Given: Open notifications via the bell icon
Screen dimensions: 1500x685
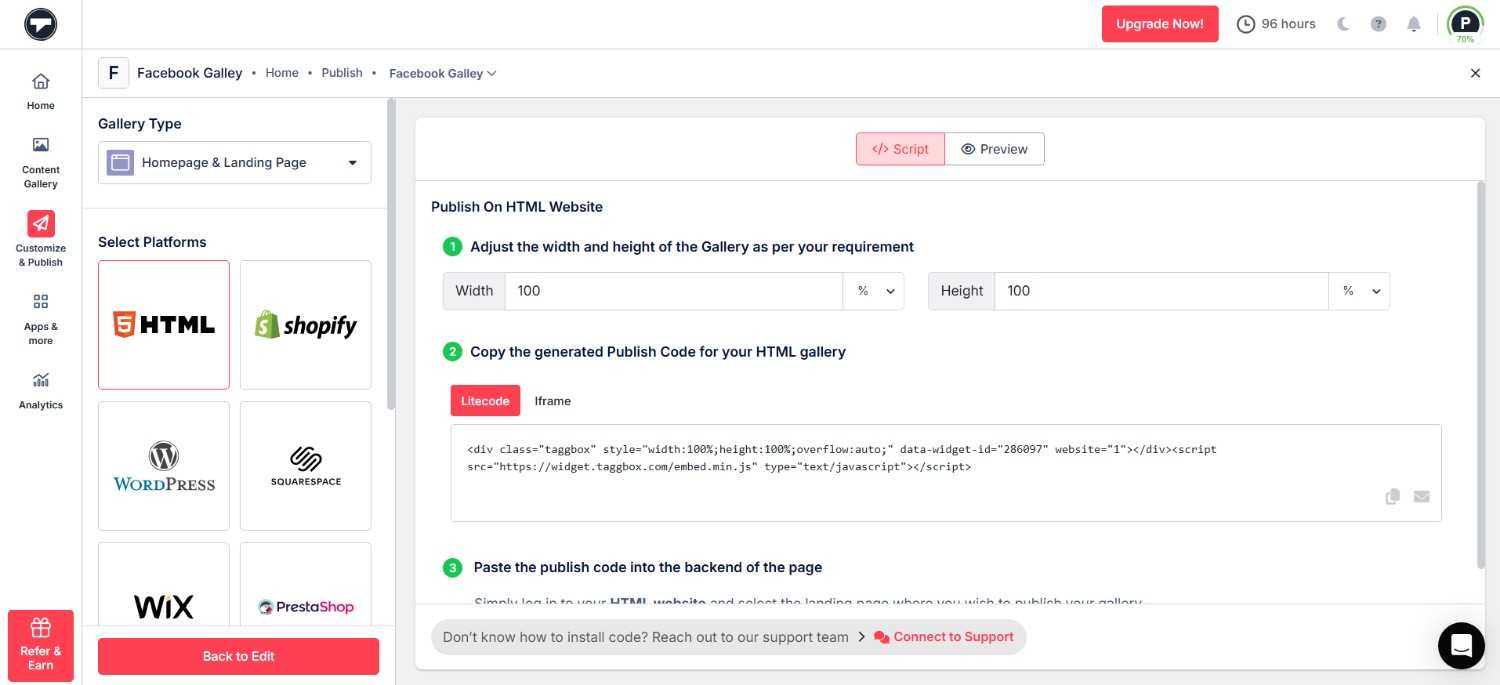Looking at the screenshot, I should click(x=1414, y=23).
